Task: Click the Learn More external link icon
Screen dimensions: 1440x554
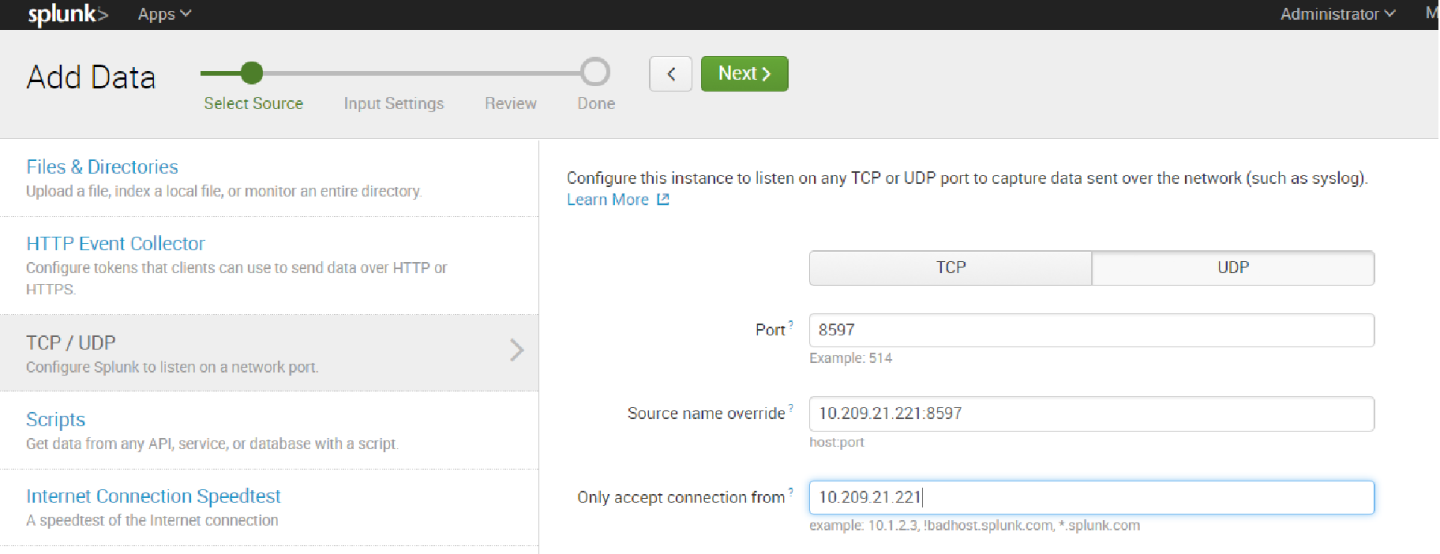Action: (662, 200)
